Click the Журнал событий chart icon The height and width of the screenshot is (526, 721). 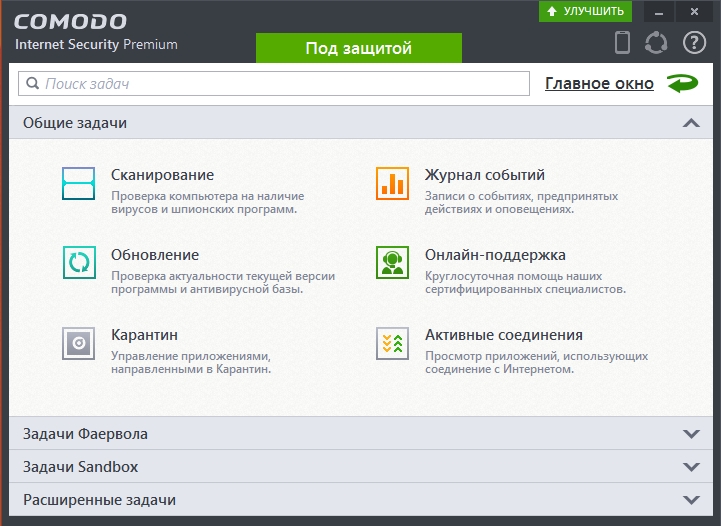(392, 183)
